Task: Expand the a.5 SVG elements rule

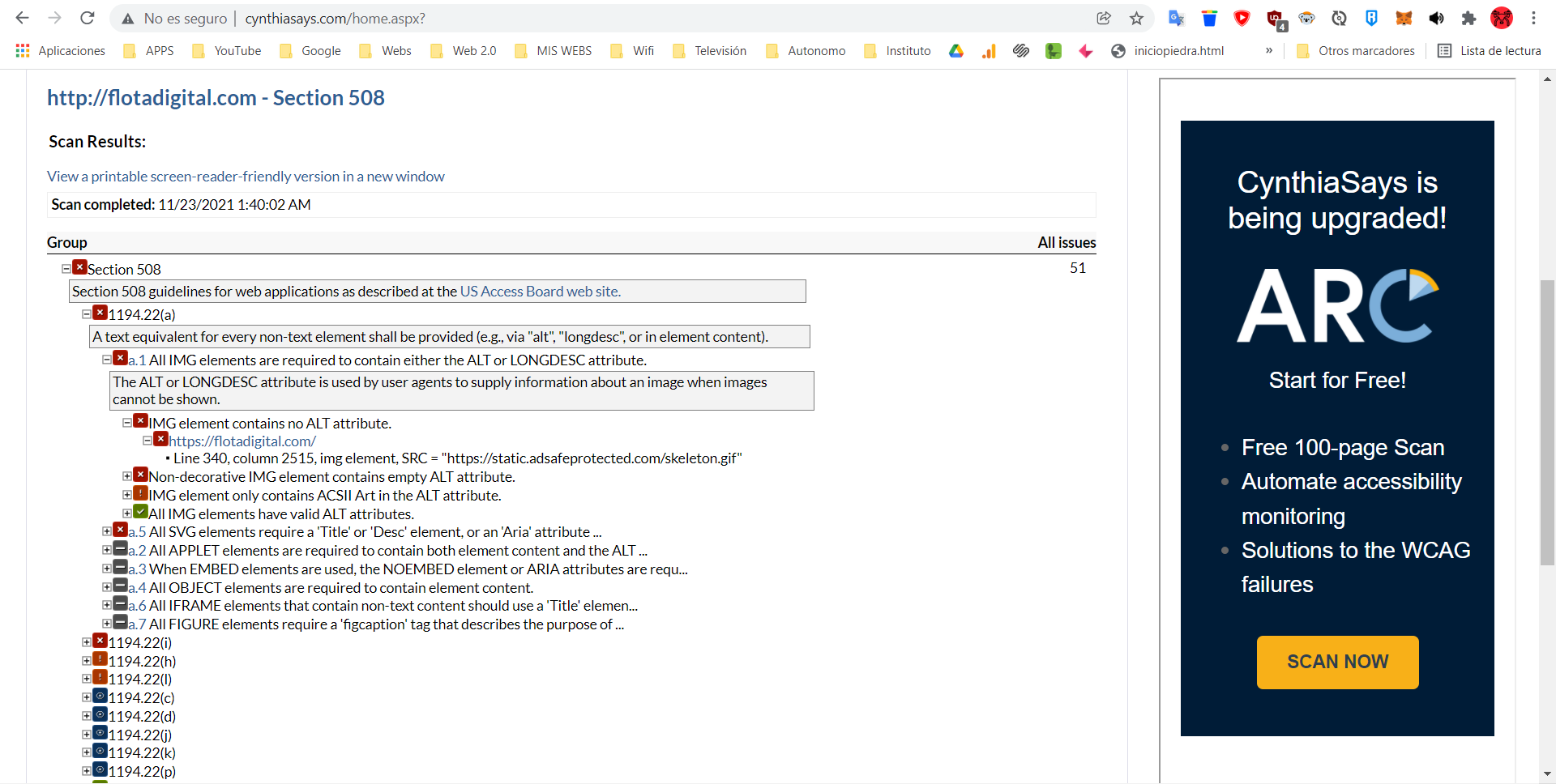Action: tap(107, 531)
